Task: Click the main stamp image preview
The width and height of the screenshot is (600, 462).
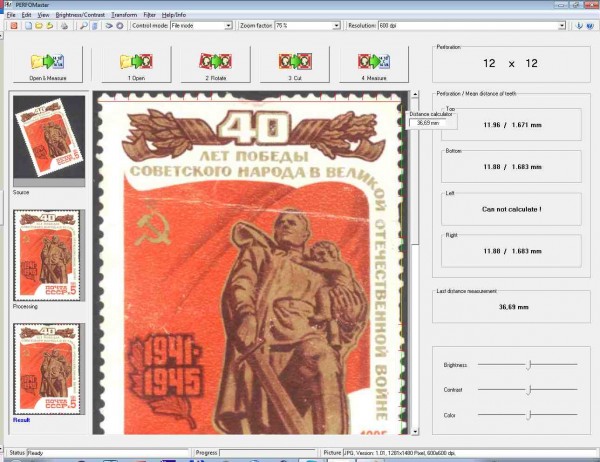Action: coord(251,263)
